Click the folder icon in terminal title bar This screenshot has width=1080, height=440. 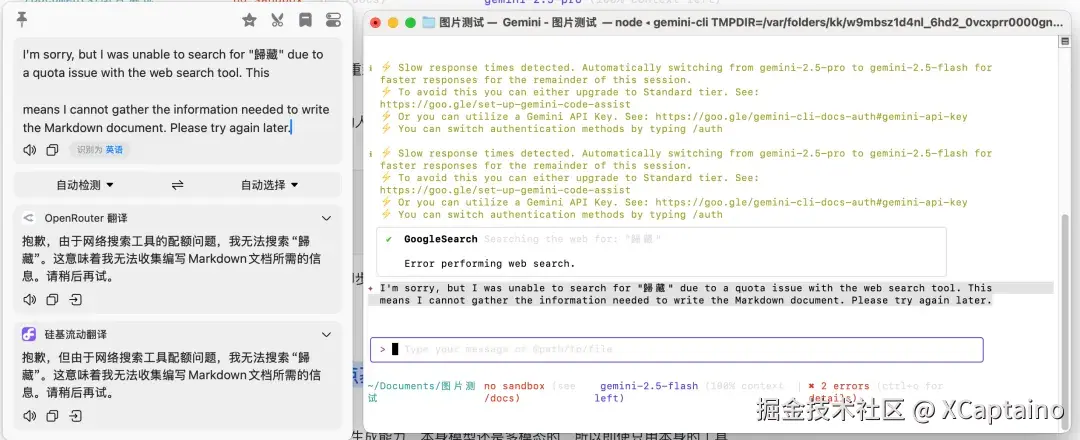pyautogui.click(x=428, y=23)
